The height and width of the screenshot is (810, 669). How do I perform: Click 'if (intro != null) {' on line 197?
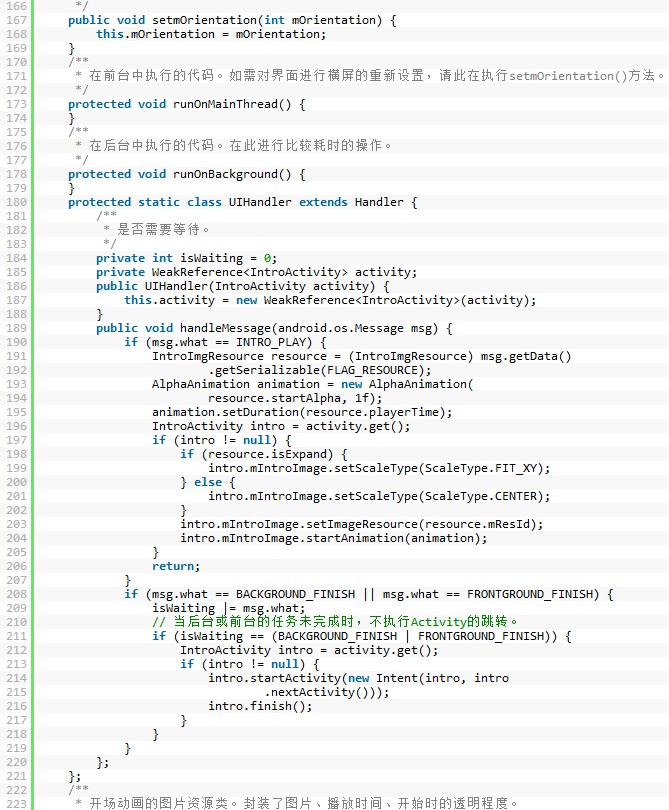coord(222,440)
